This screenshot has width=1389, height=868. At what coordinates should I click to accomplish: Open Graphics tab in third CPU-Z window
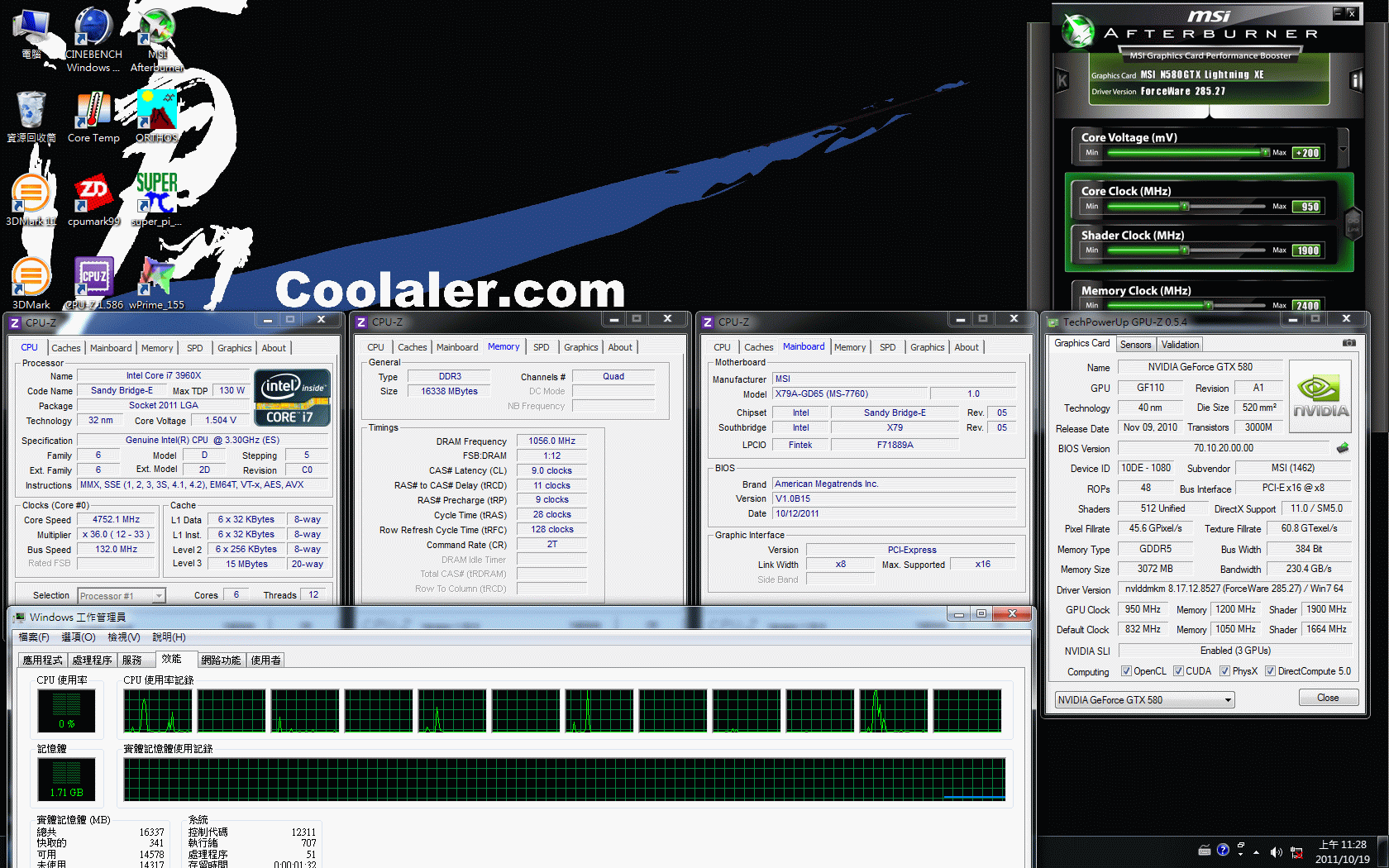(928, 347)
